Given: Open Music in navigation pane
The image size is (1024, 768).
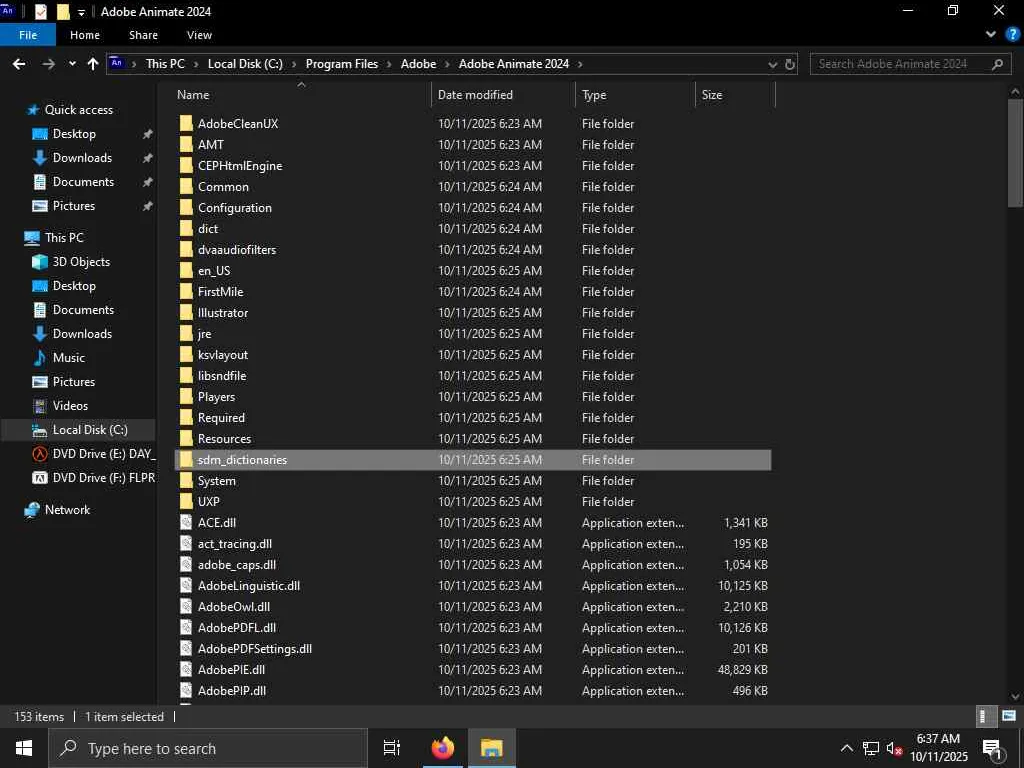Looking at the screenshot, I should [69, 358].
